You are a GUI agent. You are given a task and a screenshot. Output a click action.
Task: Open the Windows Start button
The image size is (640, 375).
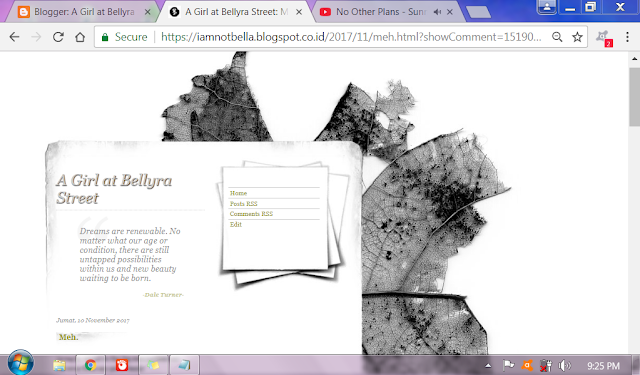click(x=20, y=363)
